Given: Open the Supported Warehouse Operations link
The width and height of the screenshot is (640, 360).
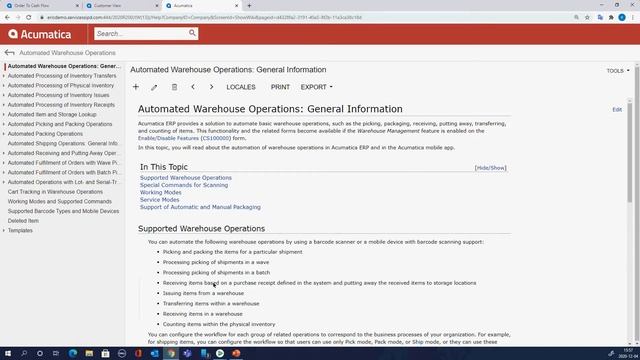Looking at the screenshot, I should pyautogui.click(x=186, y=178).
